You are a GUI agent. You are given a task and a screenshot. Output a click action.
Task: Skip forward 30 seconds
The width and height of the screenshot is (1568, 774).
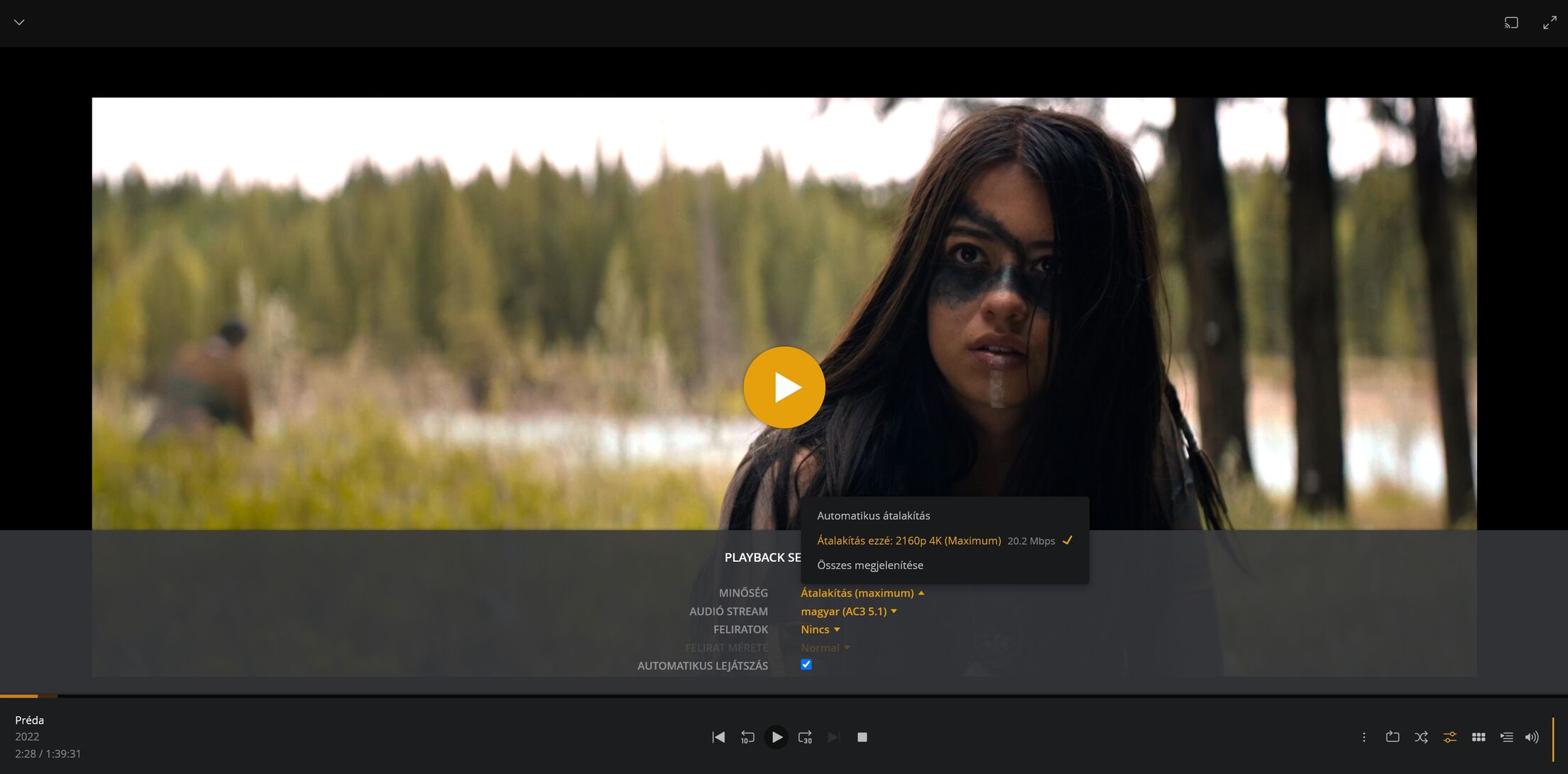pos(805,737)
